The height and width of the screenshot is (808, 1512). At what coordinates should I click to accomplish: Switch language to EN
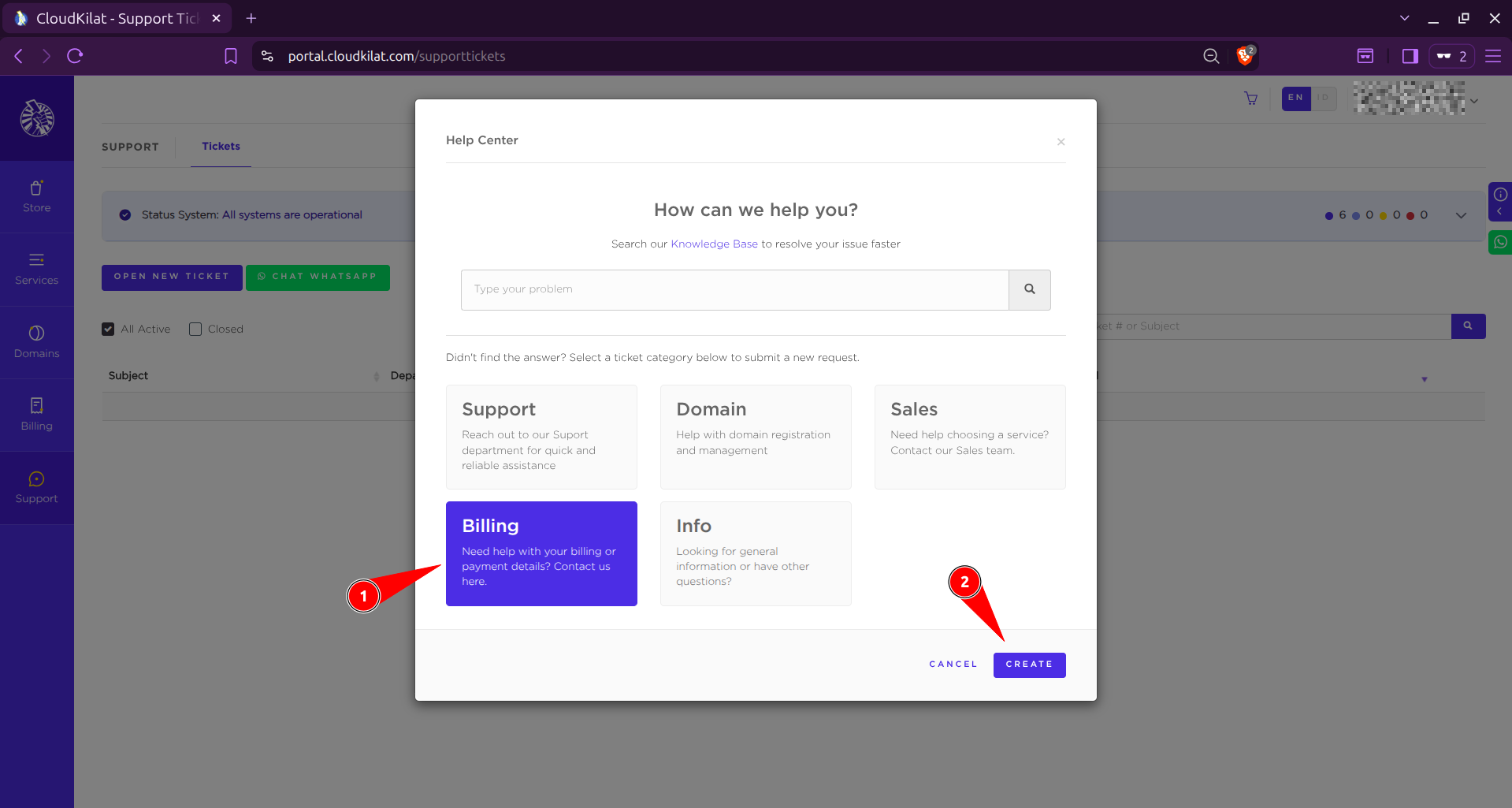click(x=1295, y=99)
